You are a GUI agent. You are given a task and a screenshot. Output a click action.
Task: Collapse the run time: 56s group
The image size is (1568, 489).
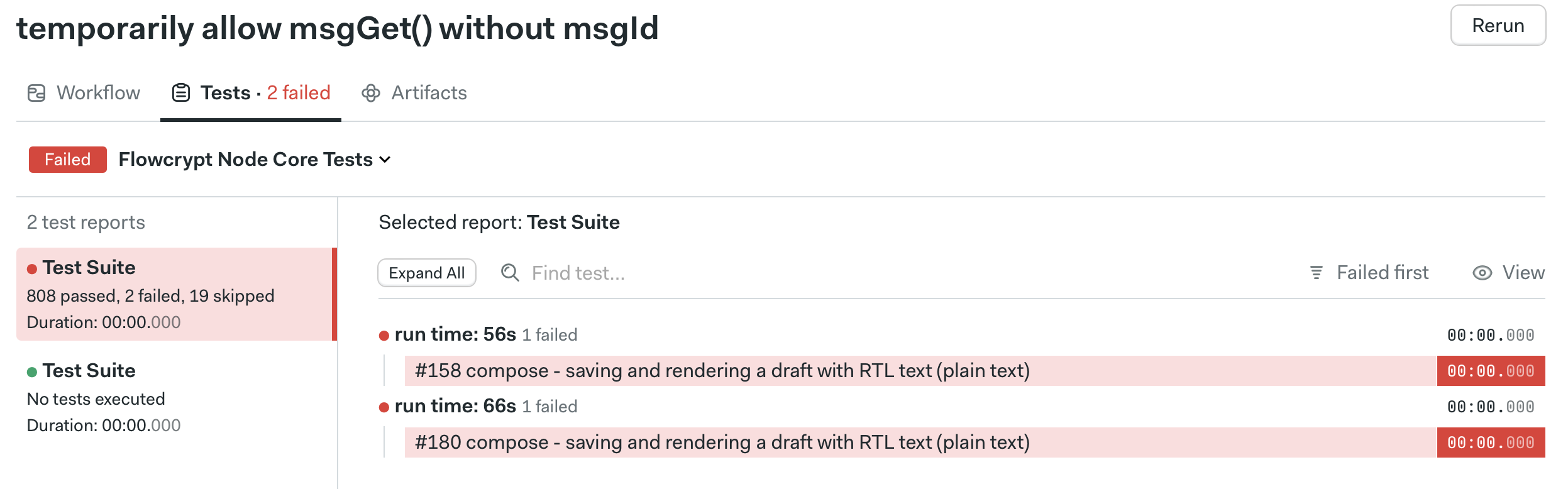pyautogui.click(x=455, y=334)
